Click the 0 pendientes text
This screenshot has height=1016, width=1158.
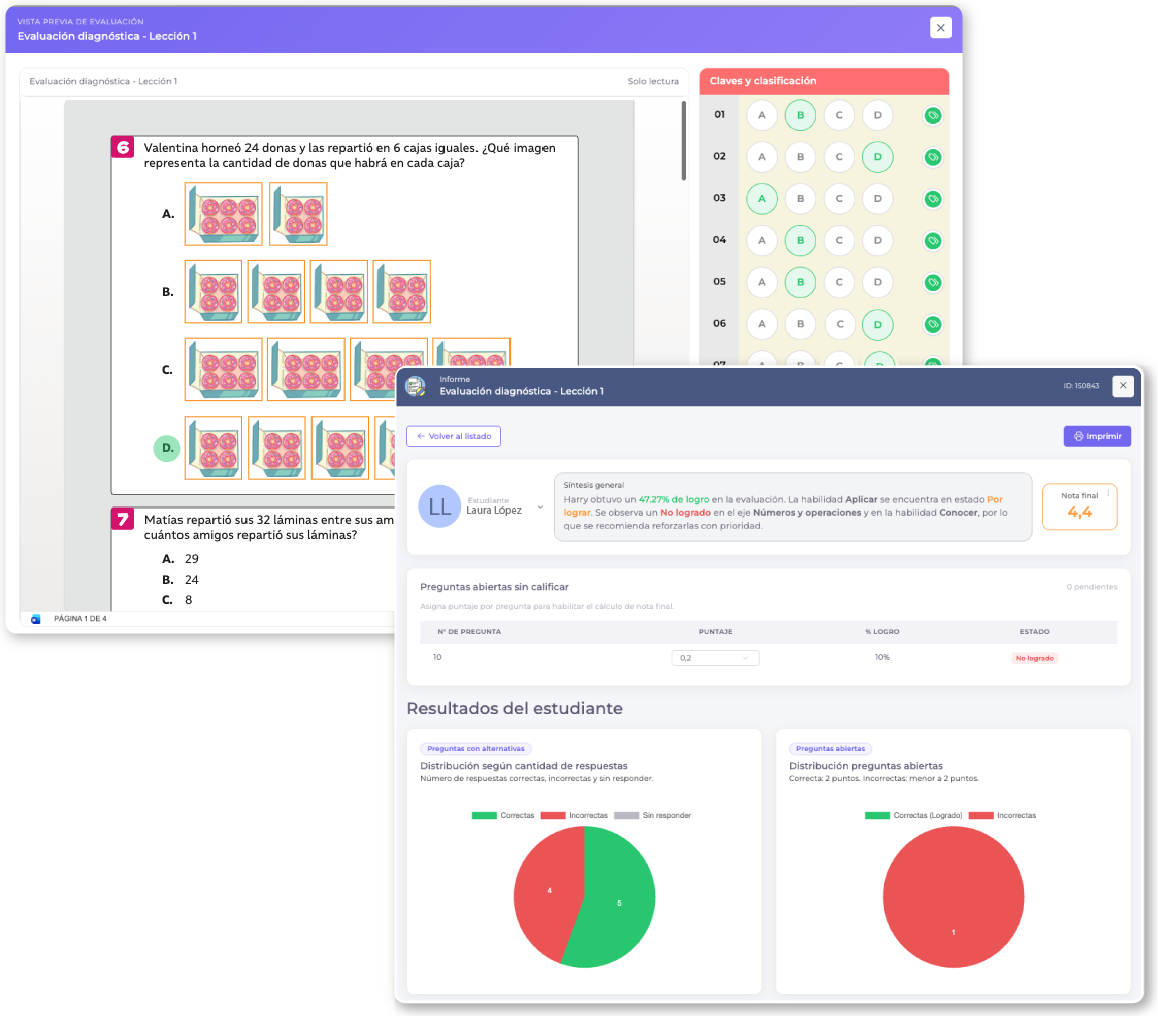pos(1092,587)
